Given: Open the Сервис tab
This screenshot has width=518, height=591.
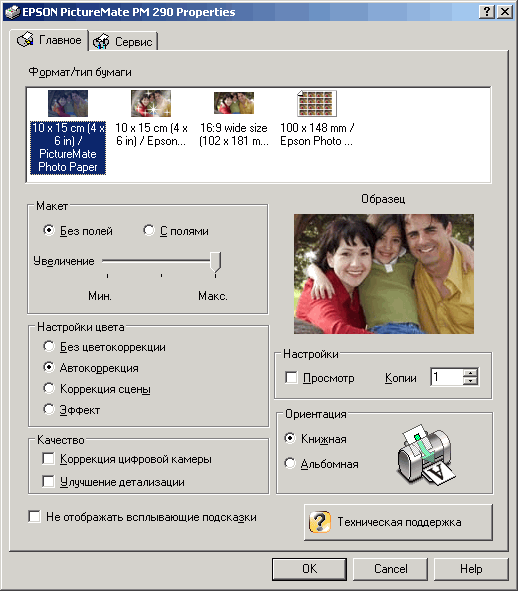Looking at the screenshot, I should [x=123, y=41].
